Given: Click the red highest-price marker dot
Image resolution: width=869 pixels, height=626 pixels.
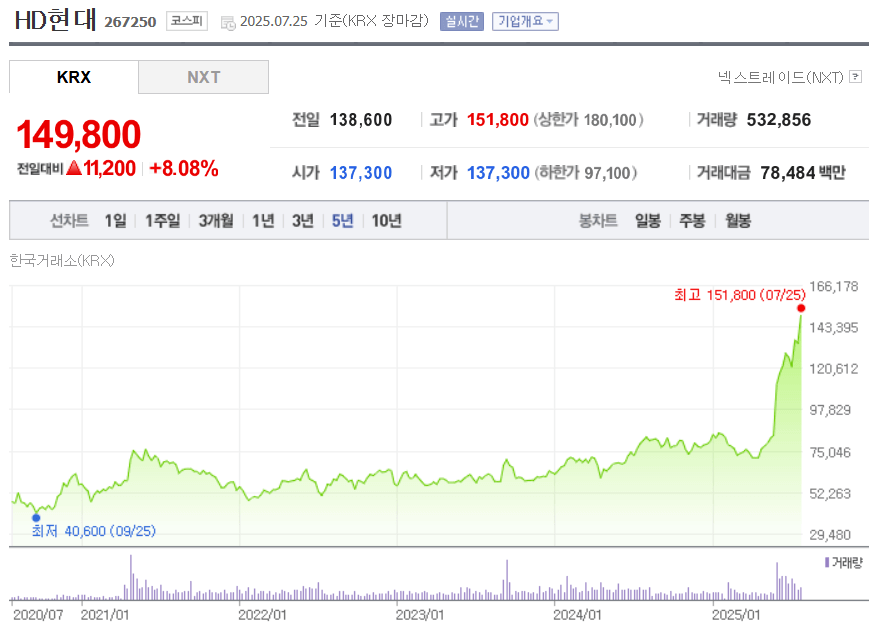Looking at the screenshot, I should tap(801, 308).
